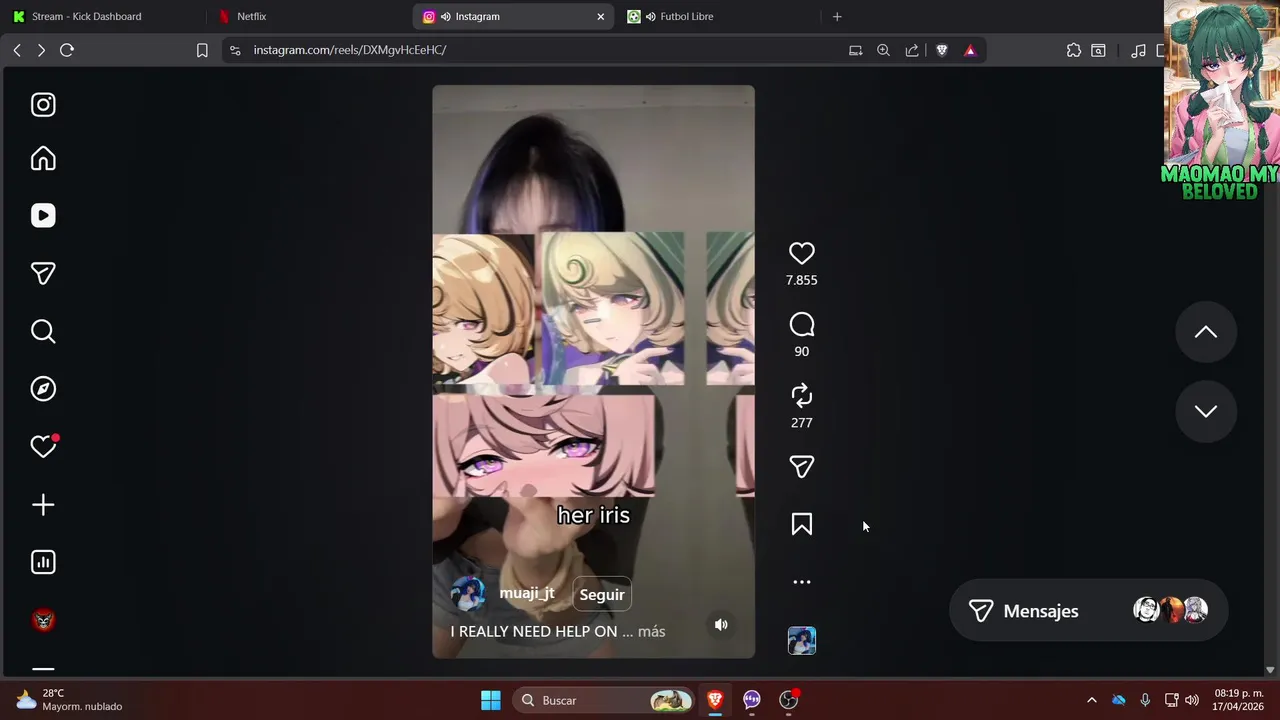Open network status tray icon

click(1172, 700)
